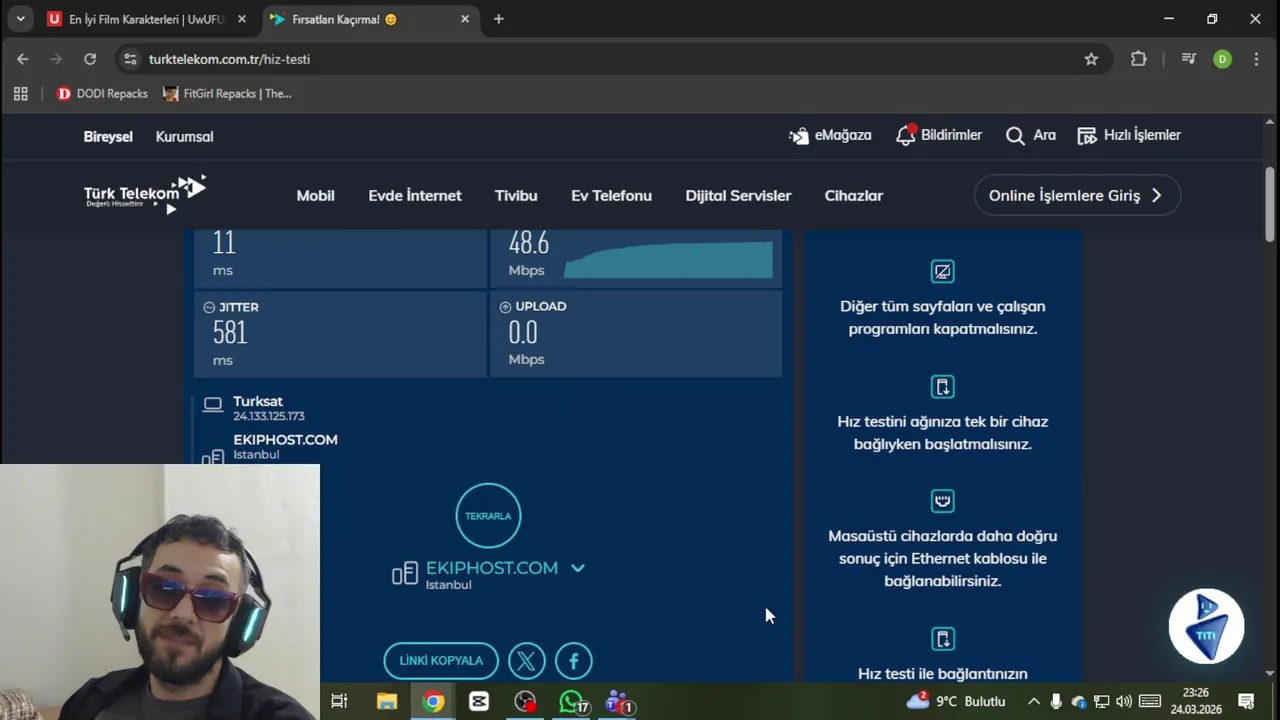1280x720 pixels.
Task: Open the Cihazlar menu
Action: click(854, 196)
